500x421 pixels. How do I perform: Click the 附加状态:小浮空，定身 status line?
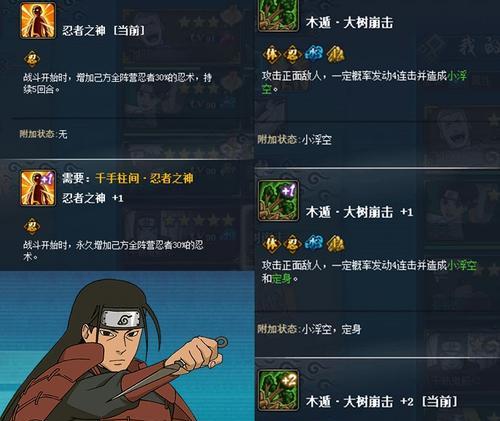point(309,329)
